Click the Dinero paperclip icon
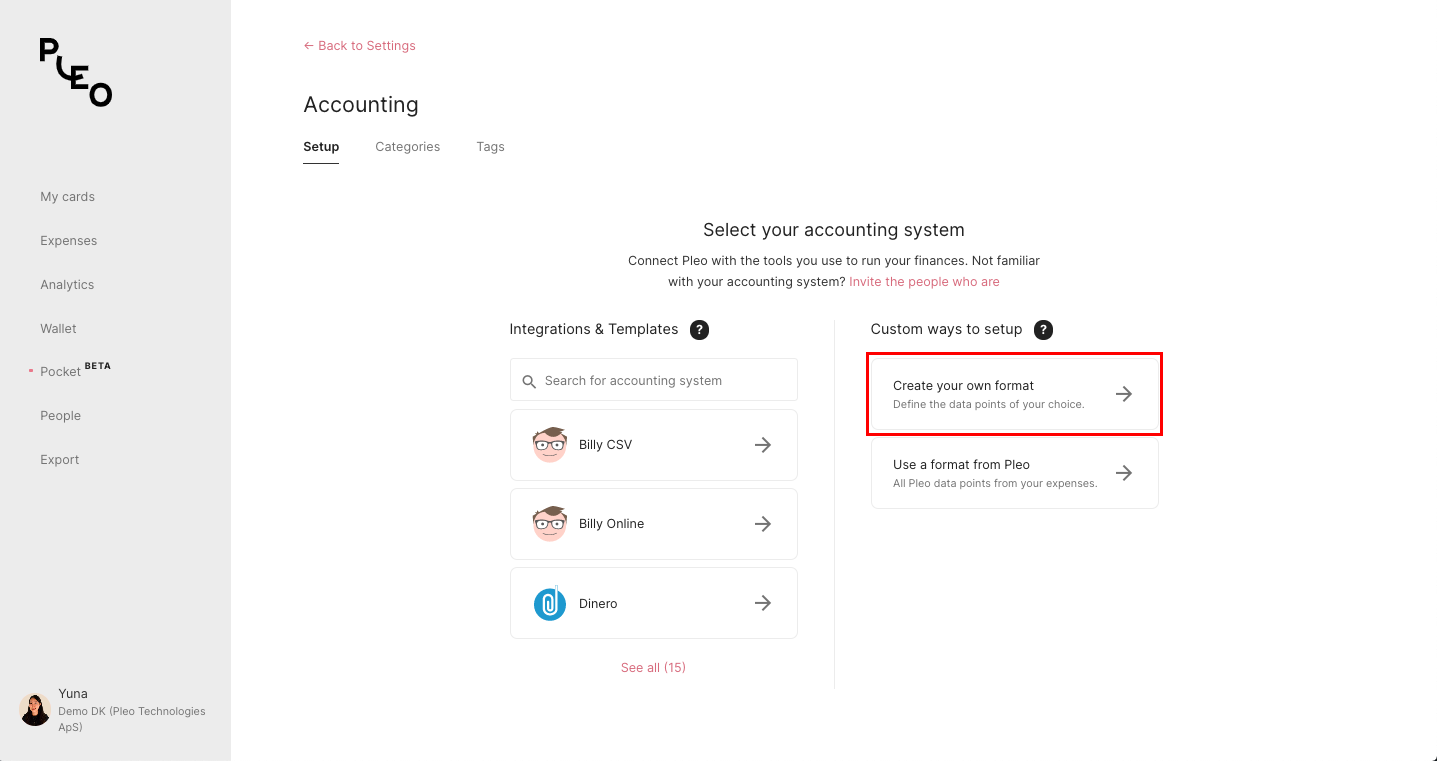Screen dimensions: 1437x761 (x=550, y=603)
